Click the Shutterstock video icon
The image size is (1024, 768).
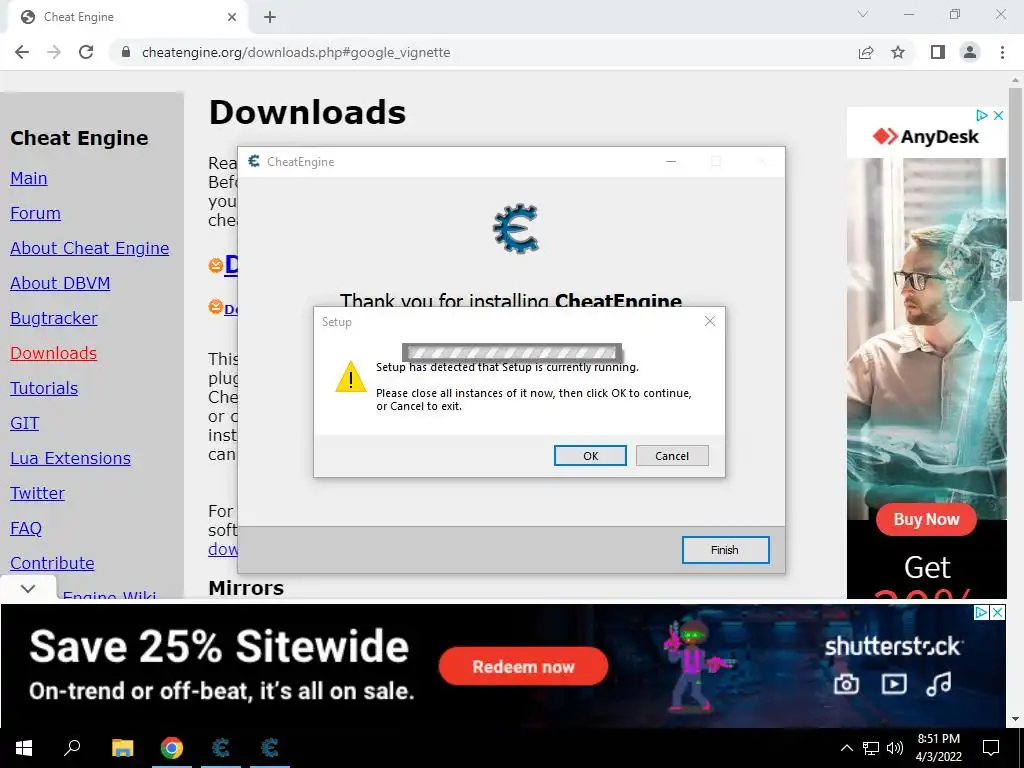(x=893, y=684)
